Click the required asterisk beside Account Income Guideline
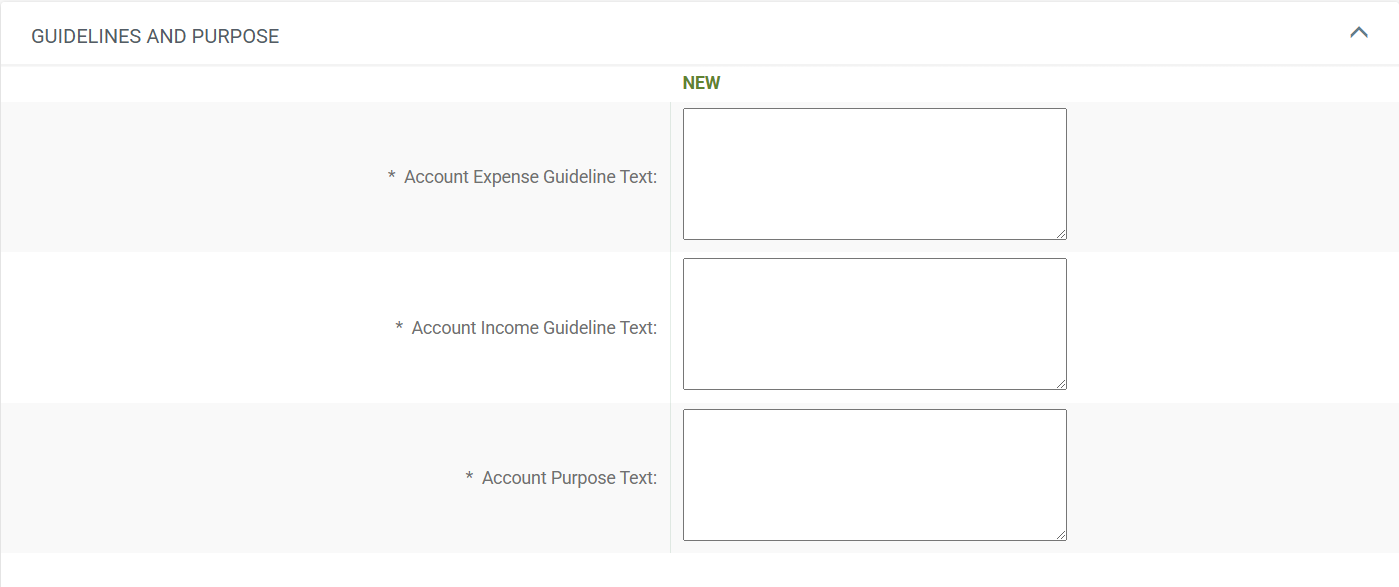The height and width of the screenshot is (587, 1399). coord(399,327)
